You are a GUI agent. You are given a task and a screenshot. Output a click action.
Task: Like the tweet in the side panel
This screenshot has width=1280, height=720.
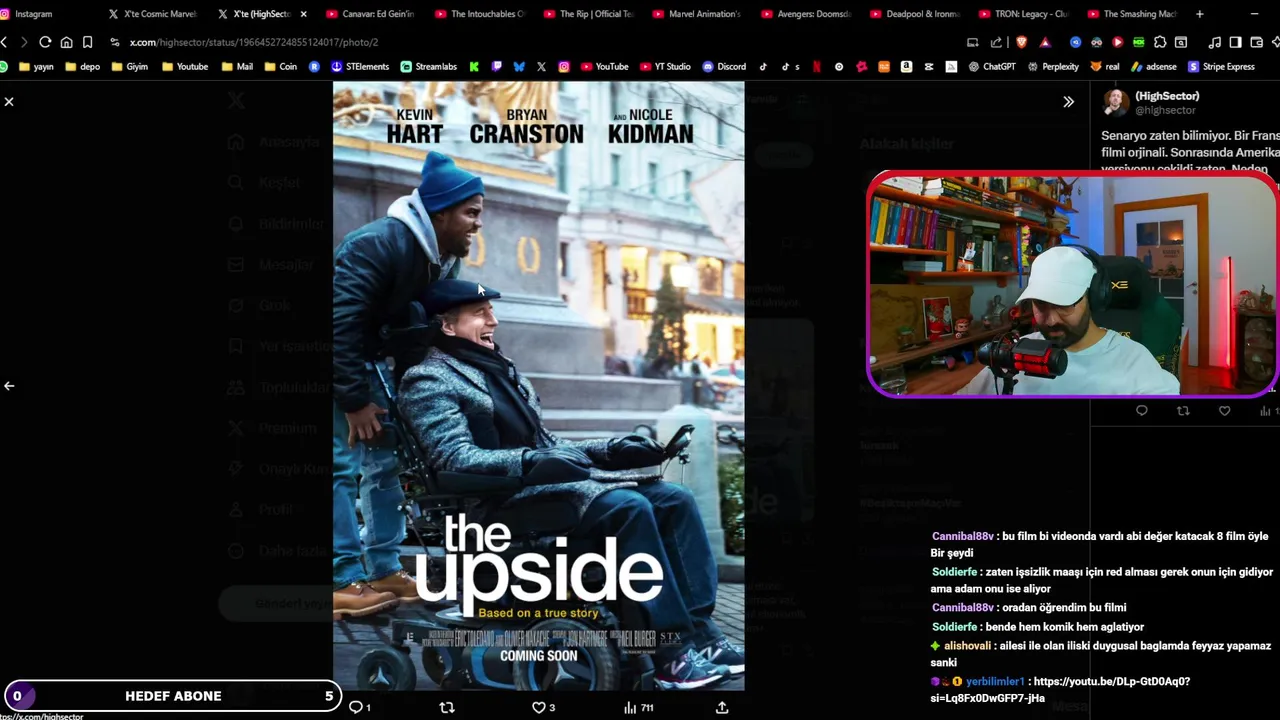pyautogui.click(x=1224, y=411)
